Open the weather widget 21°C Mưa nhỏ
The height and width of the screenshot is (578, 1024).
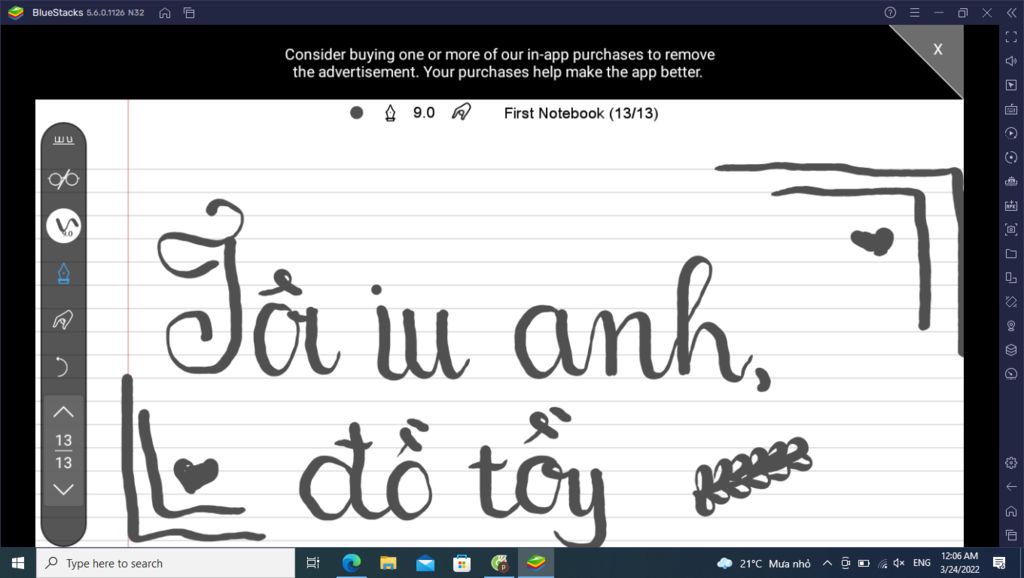[763, 563]
